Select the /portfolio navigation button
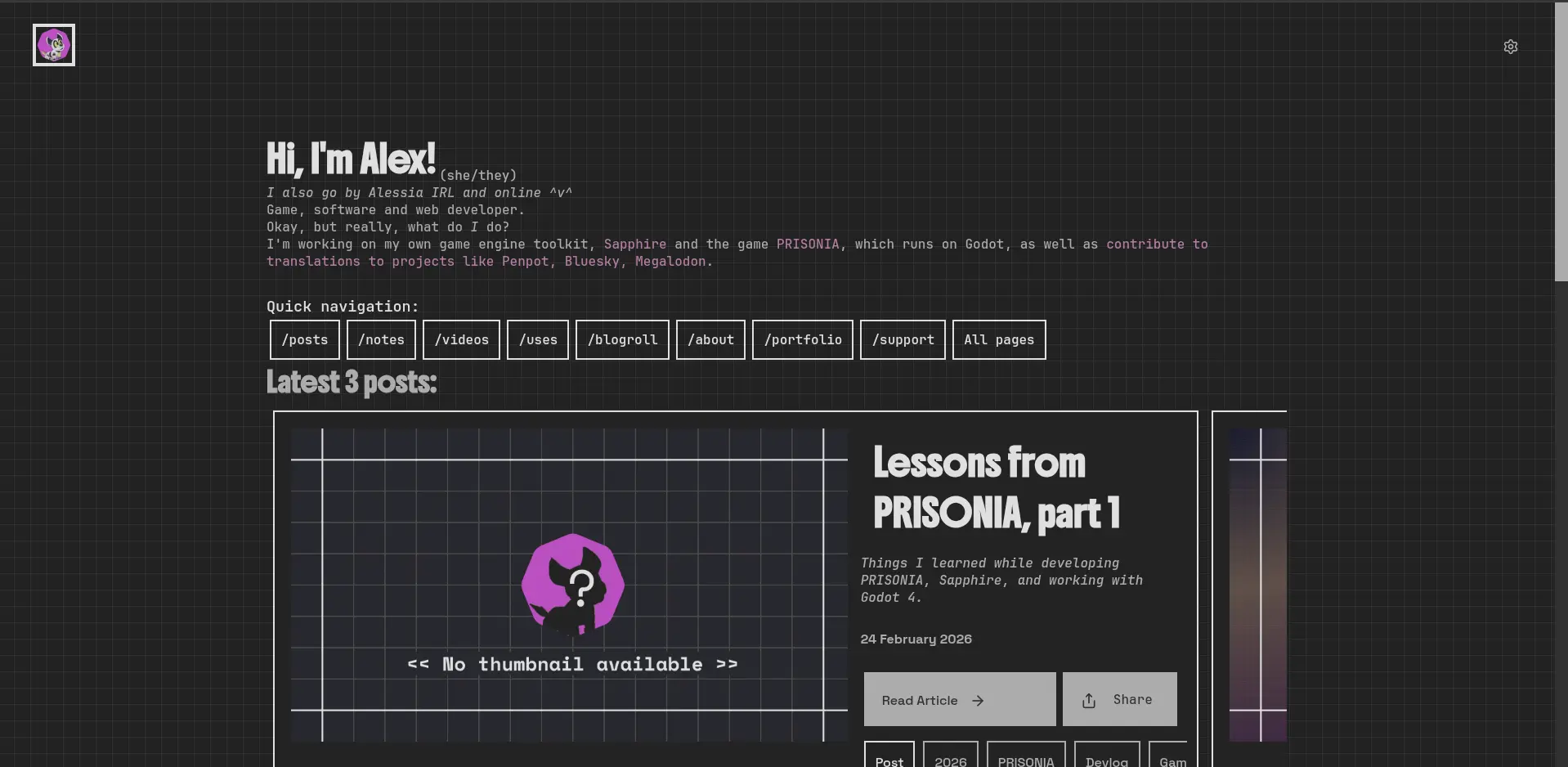1568x767 pixels. (802, 339)
